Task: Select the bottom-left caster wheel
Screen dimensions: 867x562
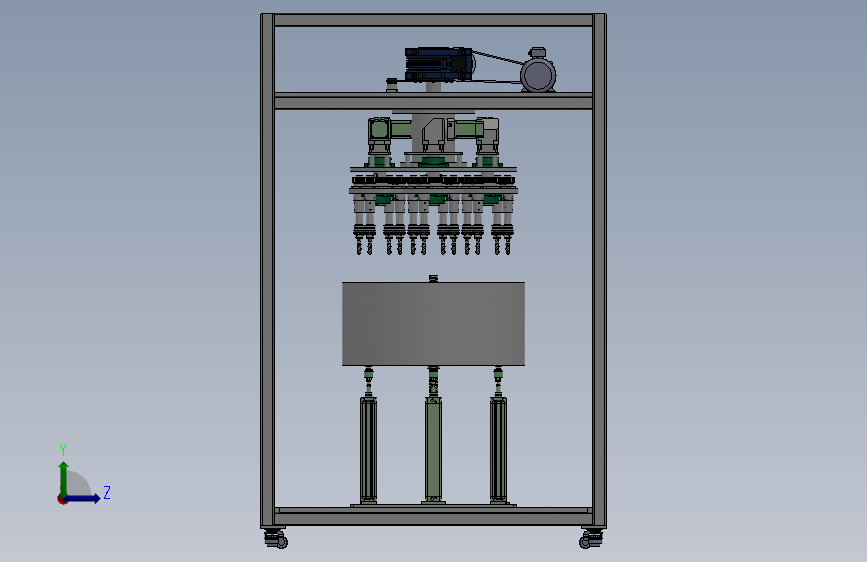Action: click(x=276, y=539)
